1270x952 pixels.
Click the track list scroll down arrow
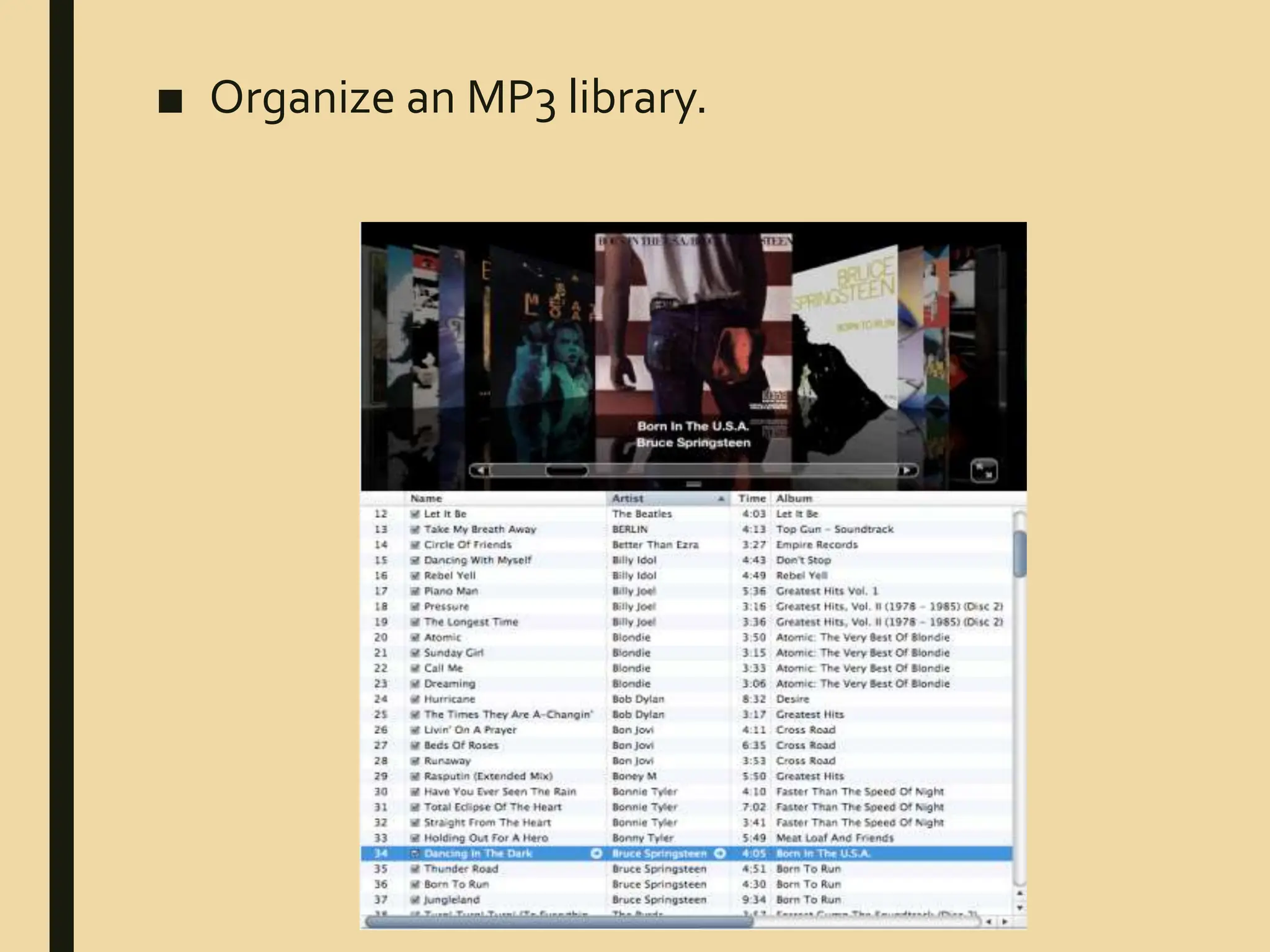1019,907
